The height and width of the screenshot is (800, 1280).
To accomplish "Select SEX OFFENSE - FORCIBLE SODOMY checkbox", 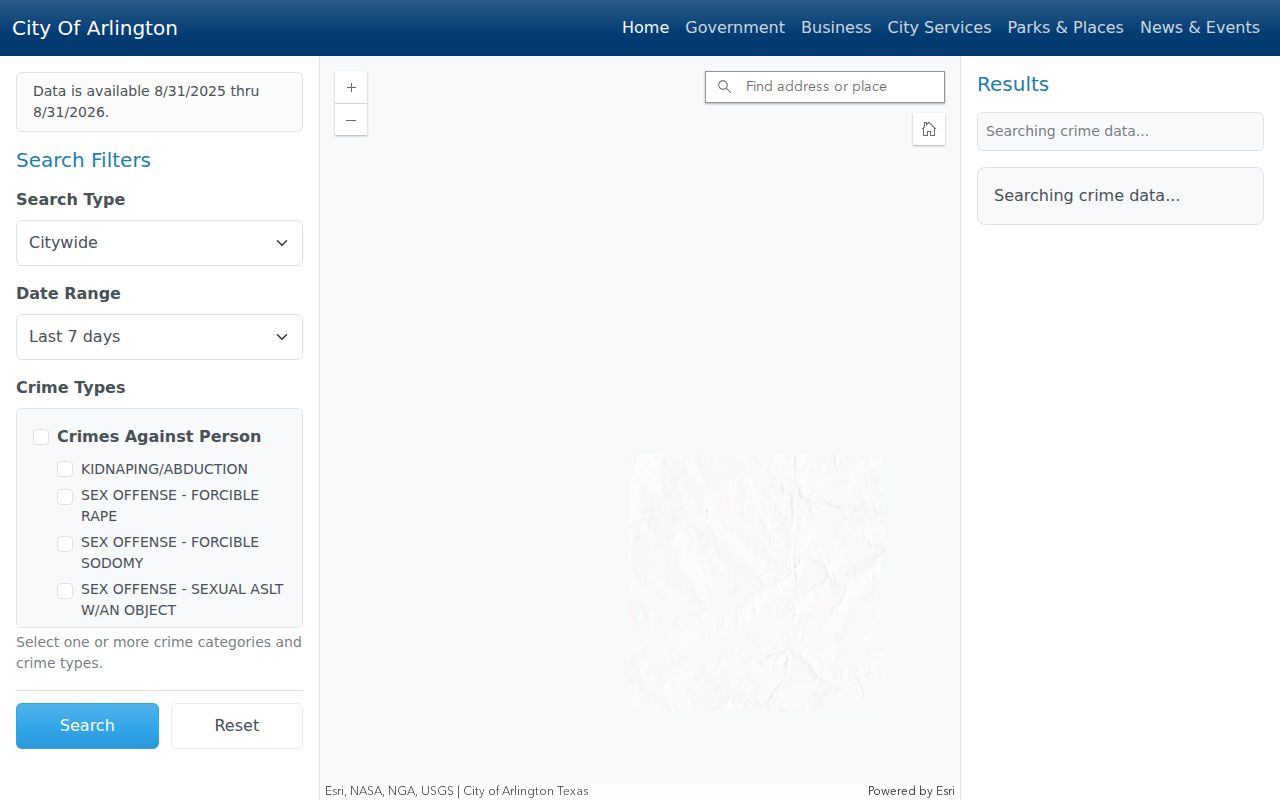I will coord(65,543).
